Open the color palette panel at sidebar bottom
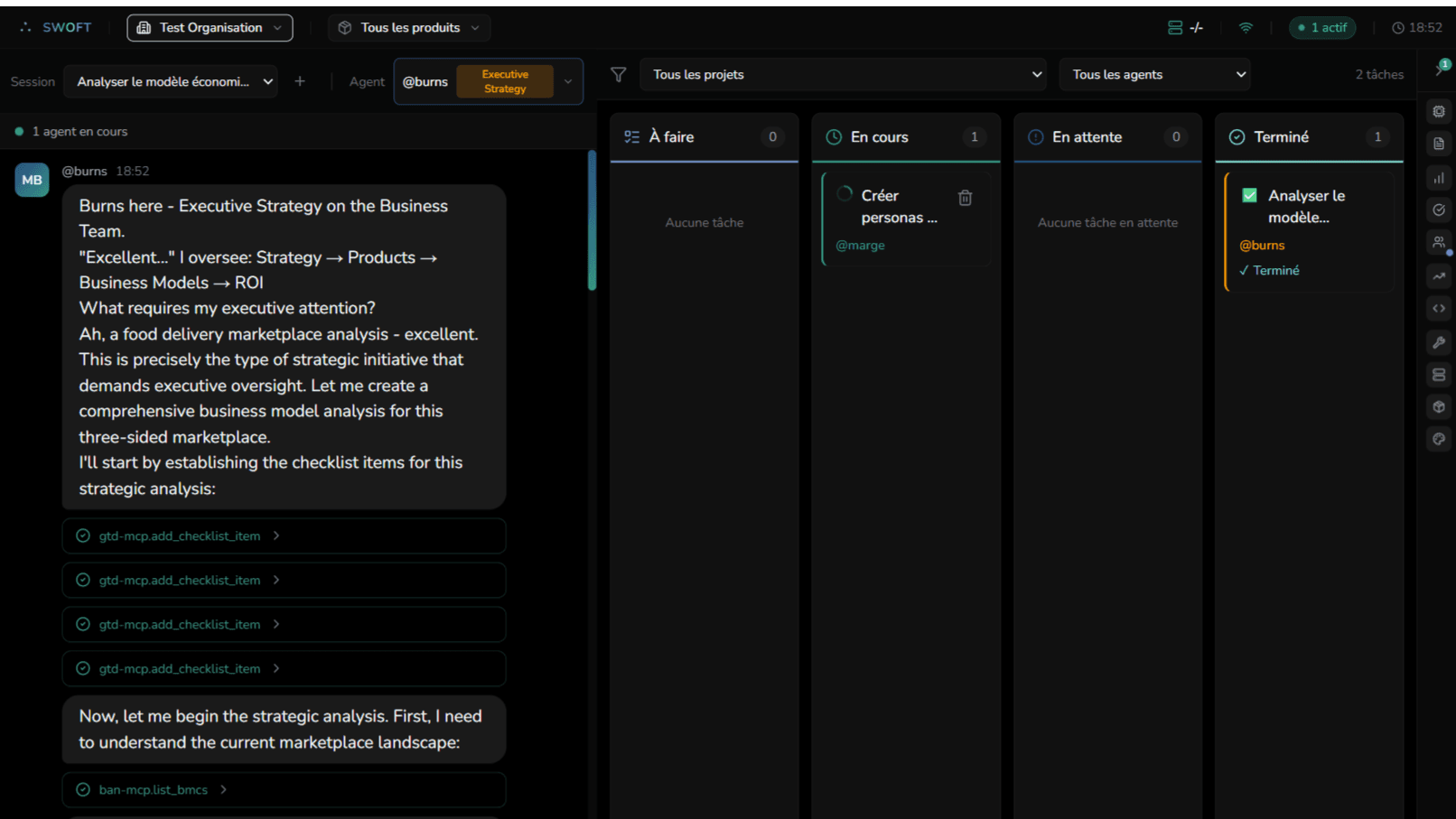This screenshot has width=1456, height=819. click(1438, 439)
